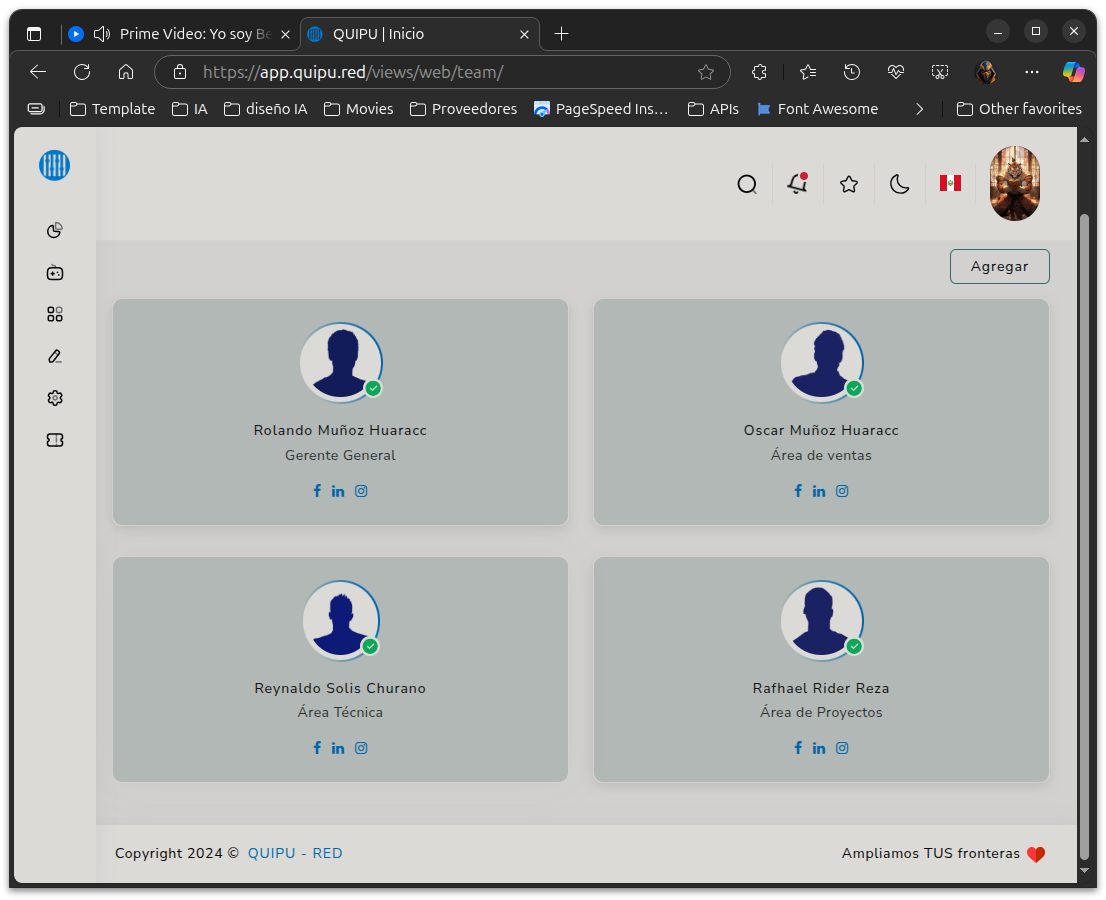Screen dimensions: 1106x900
Task: Open the QUIPU - RED footer link
Action: (295, 853)
